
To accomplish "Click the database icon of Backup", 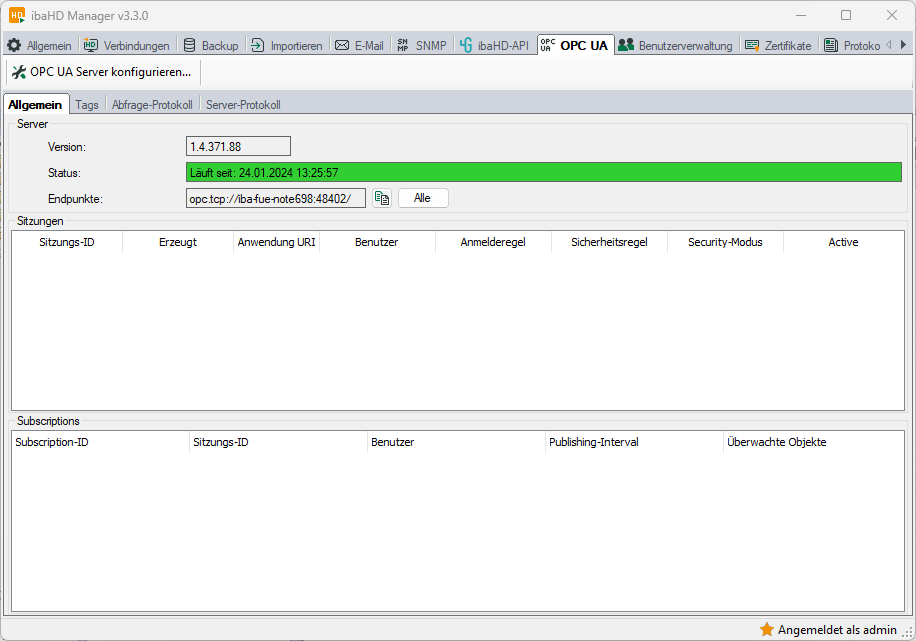I will point(189,45).
